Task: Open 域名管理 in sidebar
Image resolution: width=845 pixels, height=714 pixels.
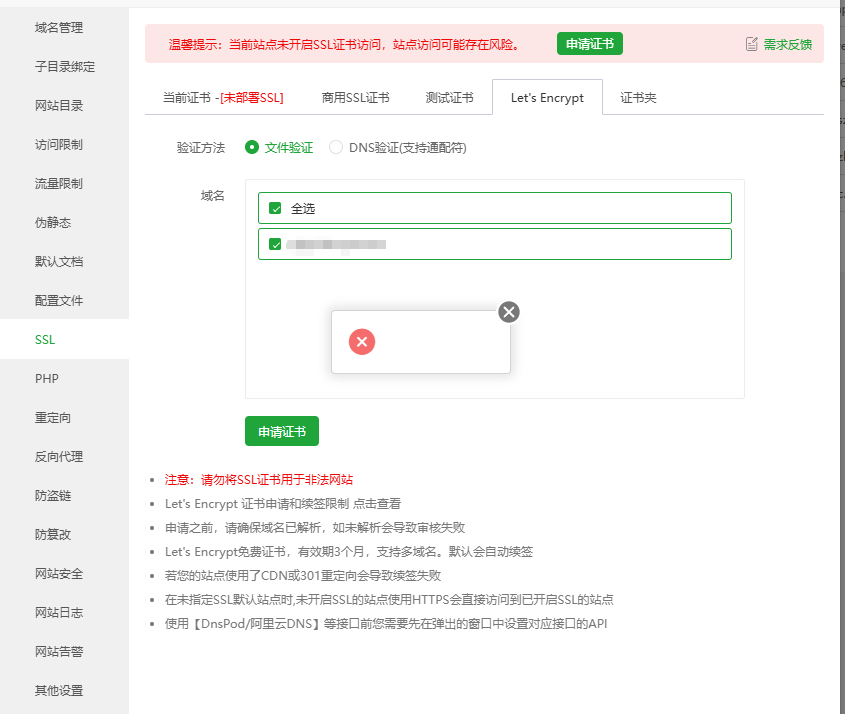Action: pos(59,27)
